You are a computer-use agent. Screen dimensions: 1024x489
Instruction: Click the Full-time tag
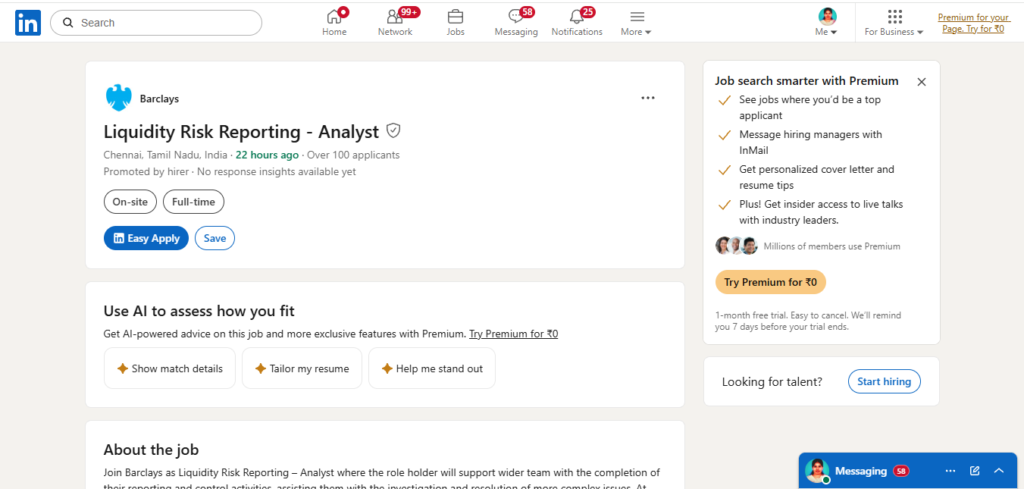coord(193,202)
